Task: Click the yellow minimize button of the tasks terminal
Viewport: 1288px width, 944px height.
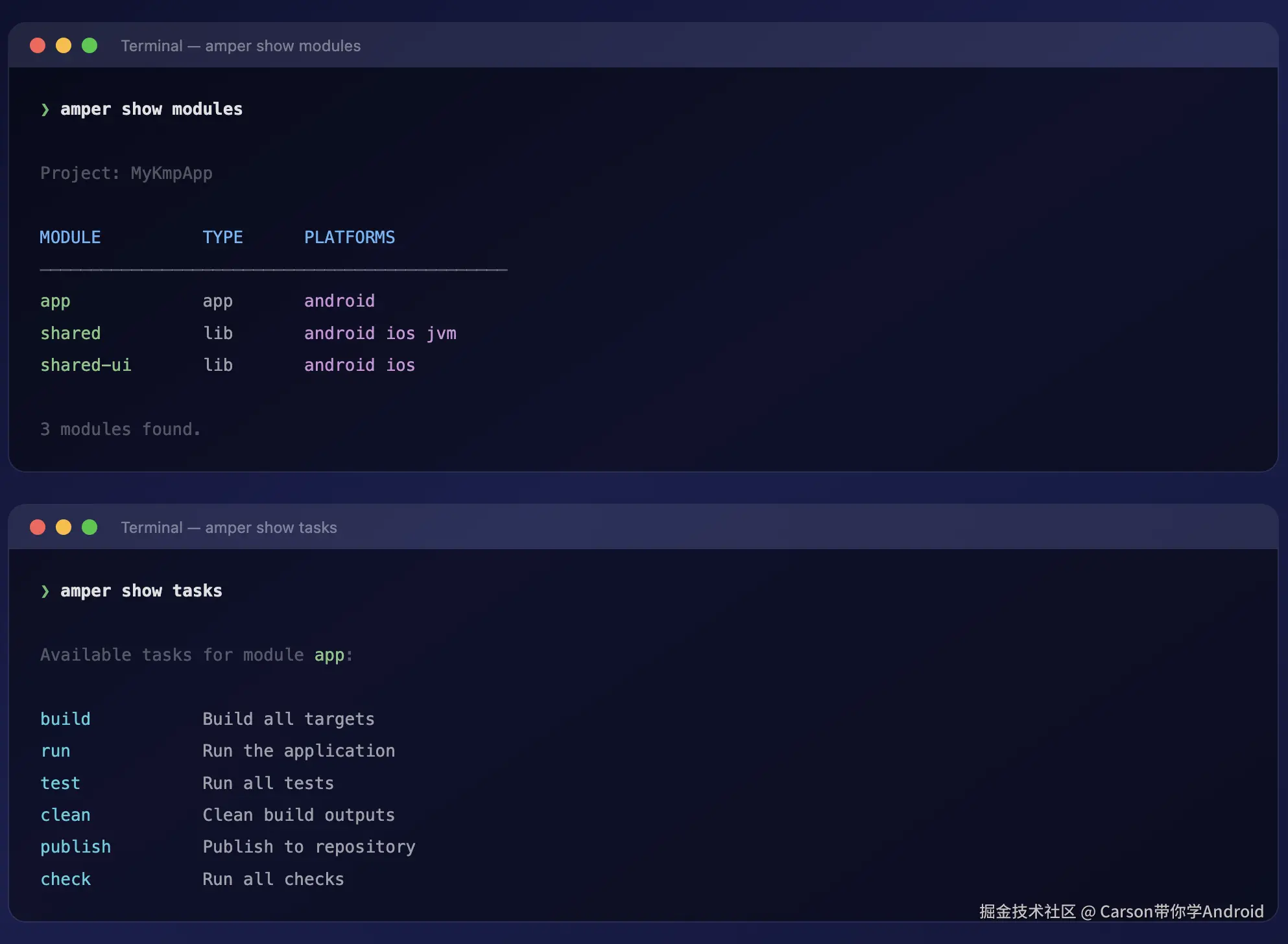Action: click(64, 527)
